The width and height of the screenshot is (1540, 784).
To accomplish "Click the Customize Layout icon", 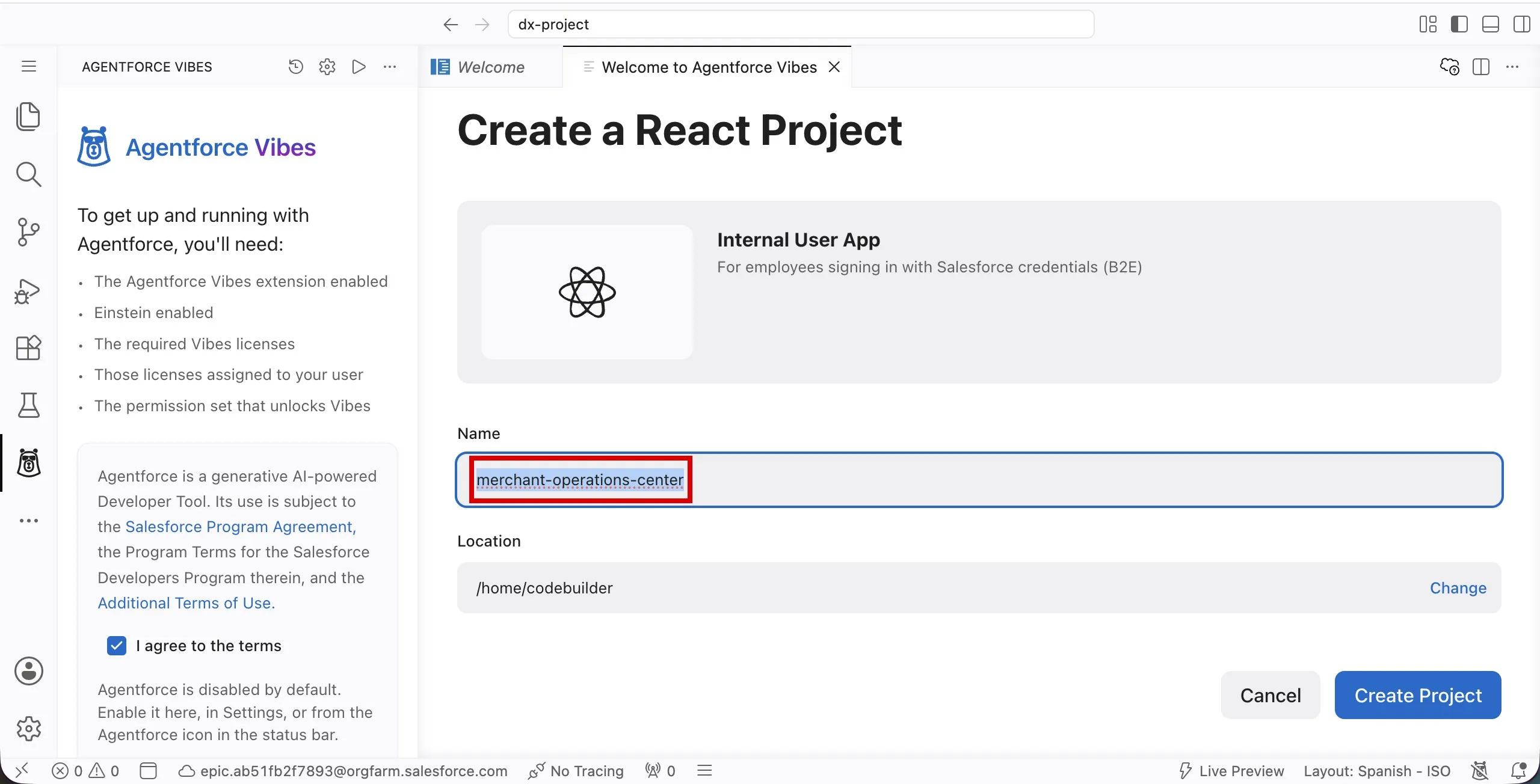I will [x=1428, y=25].
